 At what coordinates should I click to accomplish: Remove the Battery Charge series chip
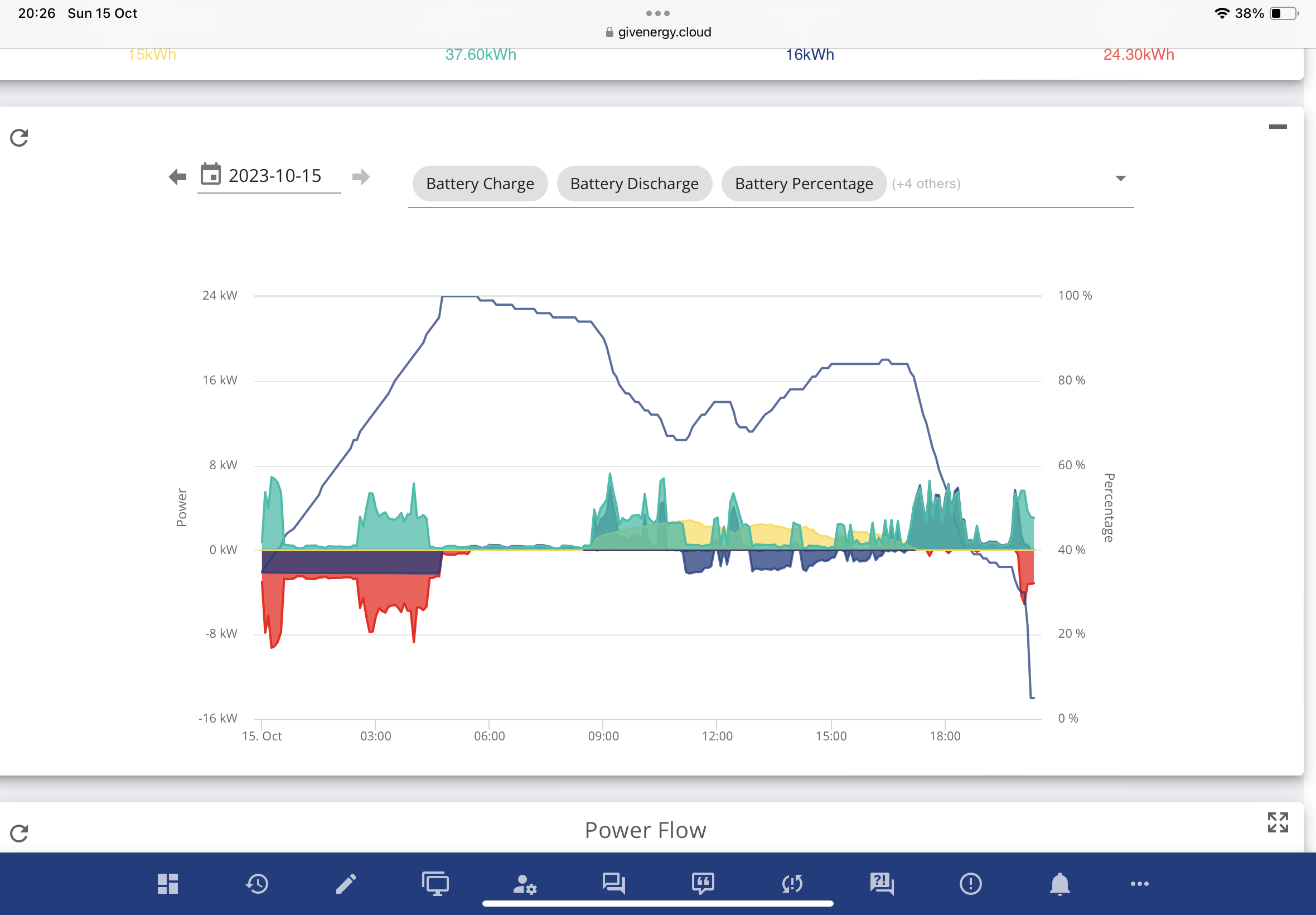pyautogui.click(x=480, y=184)
